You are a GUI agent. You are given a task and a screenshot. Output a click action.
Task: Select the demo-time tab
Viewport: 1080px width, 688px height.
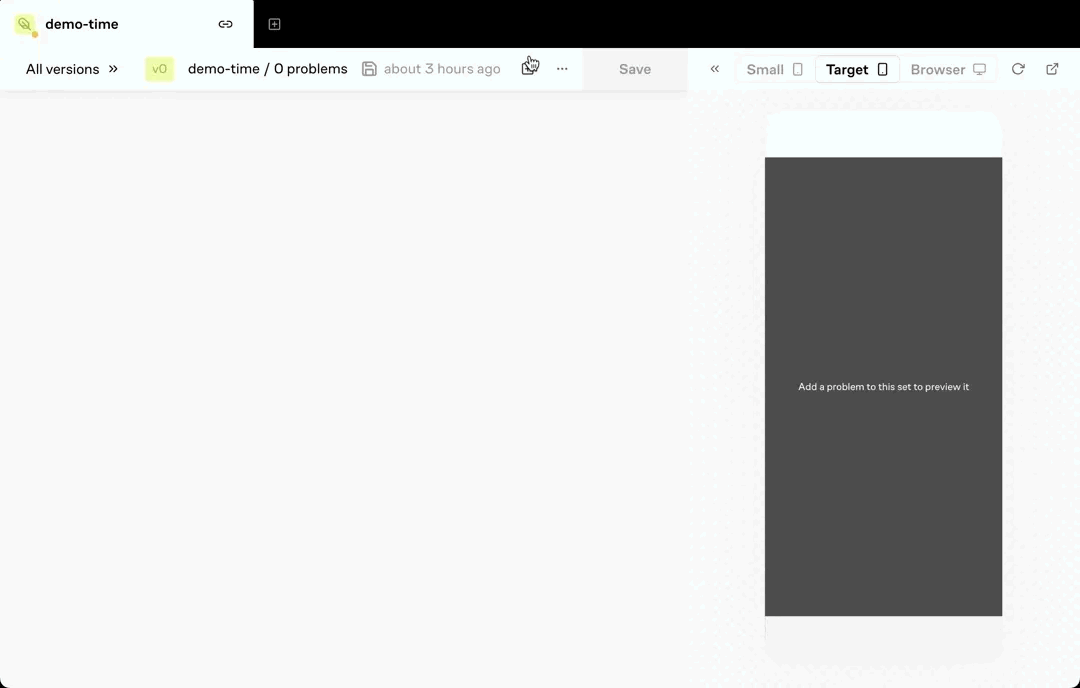(127, 24)
